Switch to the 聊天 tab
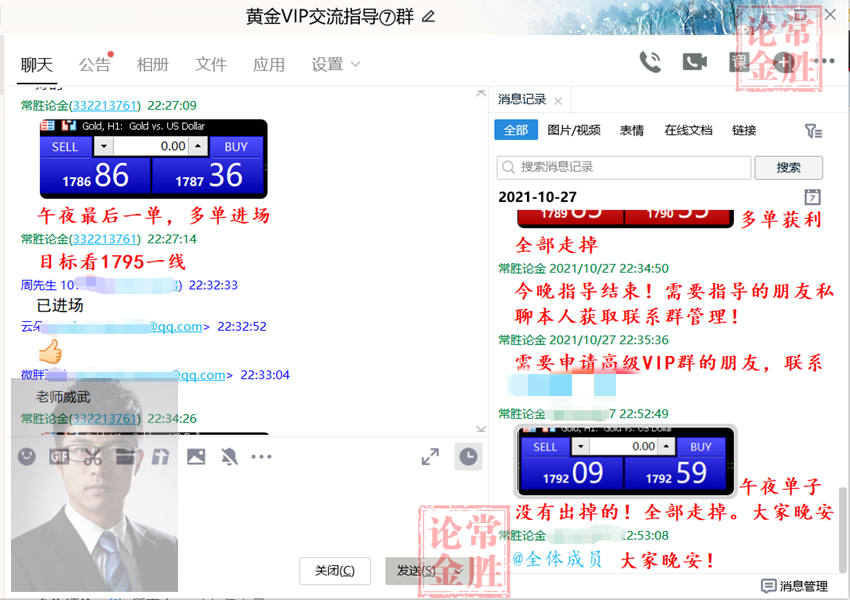850x600 pixels. click(36, 65)
